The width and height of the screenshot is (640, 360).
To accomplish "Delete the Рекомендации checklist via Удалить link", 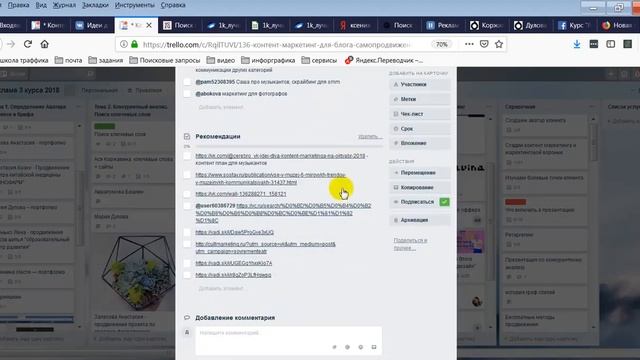I will (370, 137).
